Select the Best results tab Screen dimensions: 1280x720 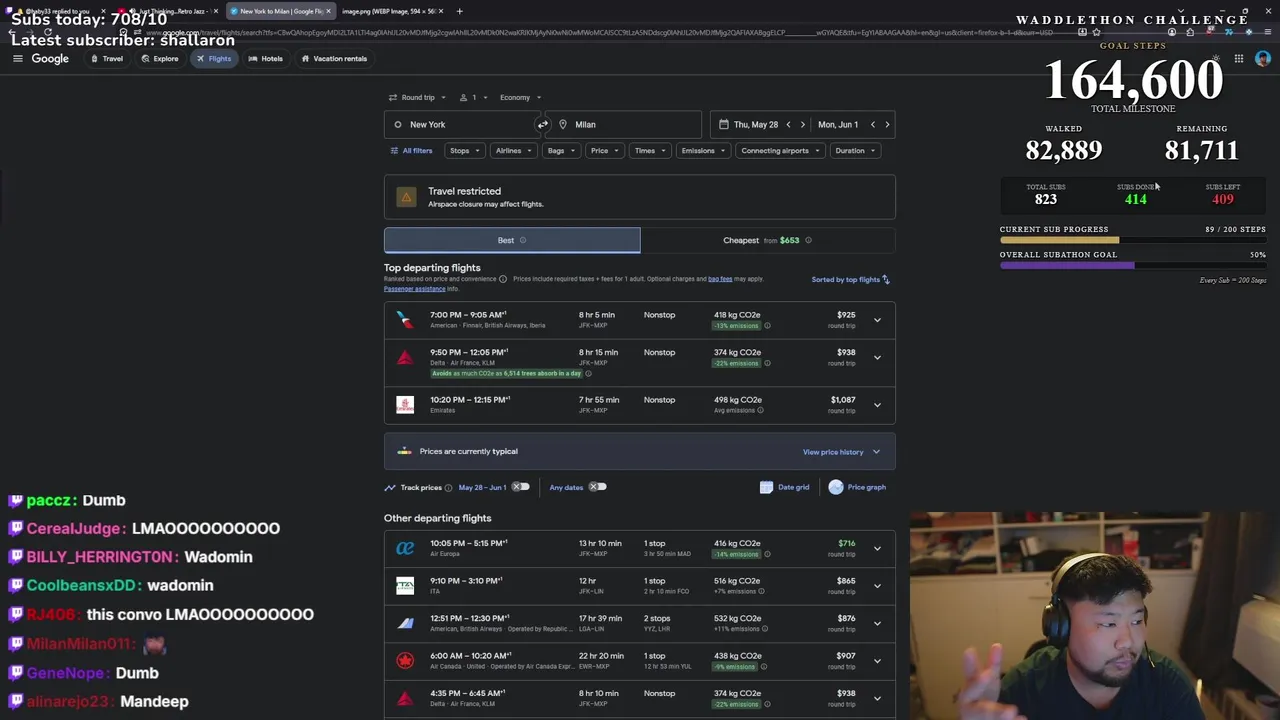point(512,240)
